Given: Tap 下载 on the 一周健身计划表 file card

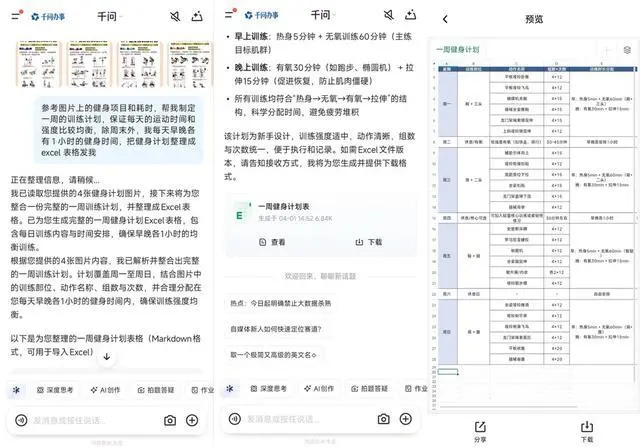Looking at the screenshot, I should click(369, 242).
